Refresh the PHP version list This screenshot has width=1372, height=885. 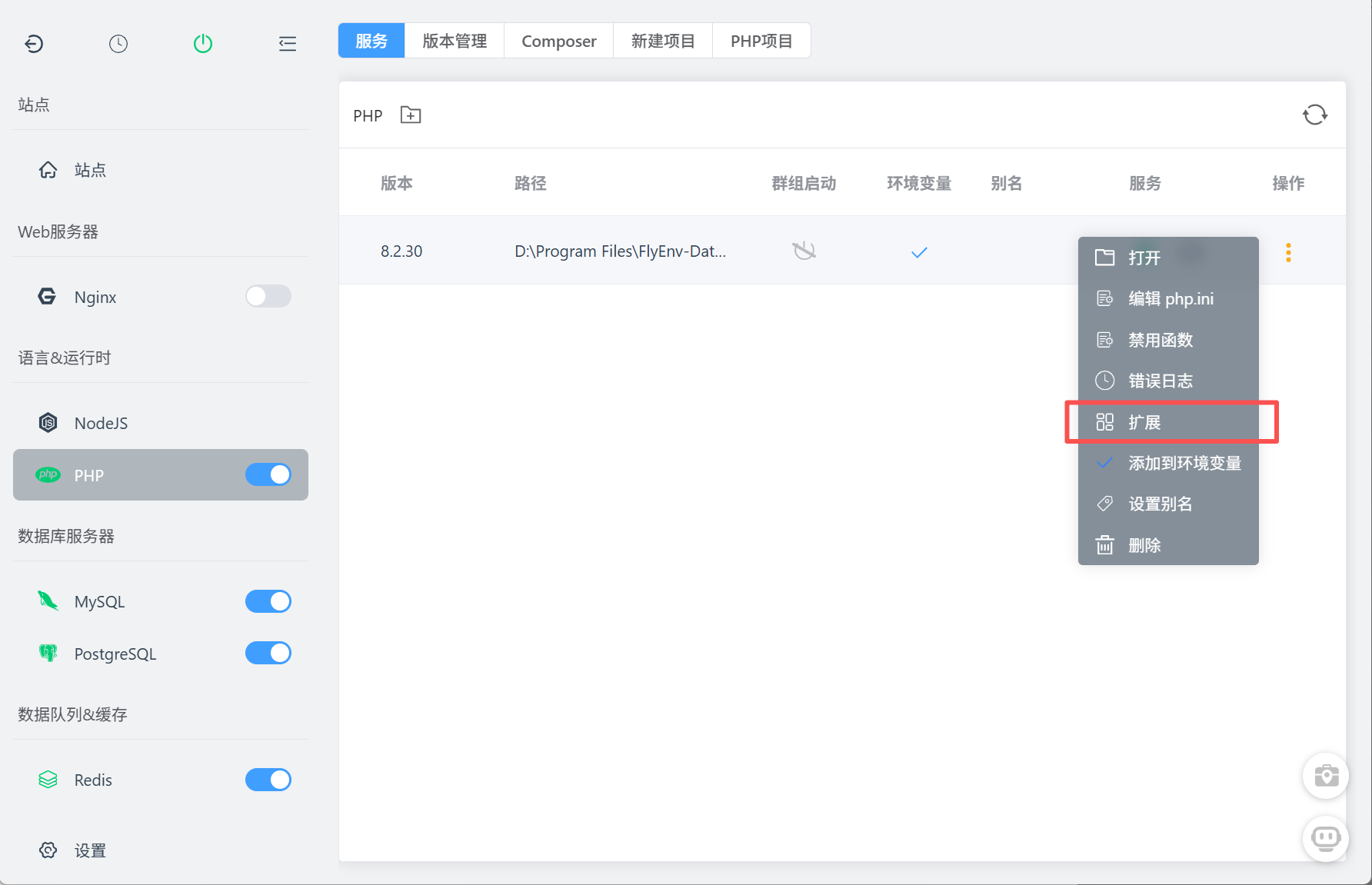coord(1314,115)
